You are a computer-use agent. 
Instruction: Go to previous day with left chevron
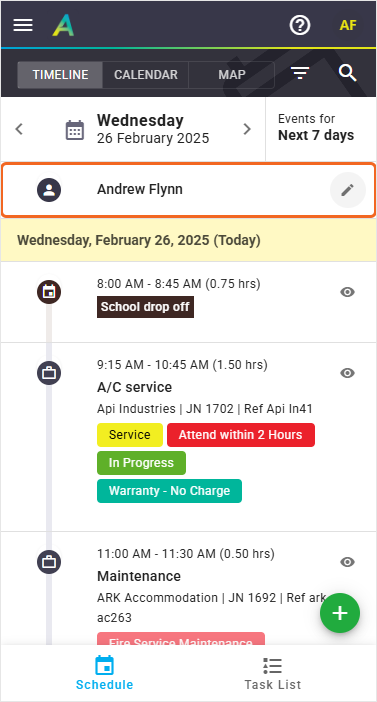pyautogui.click(x=19, y=129)
